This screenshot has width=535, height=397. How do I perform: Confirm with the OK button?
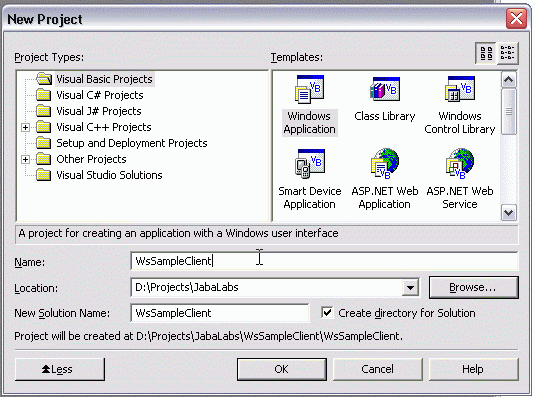[x=282, y=369]
